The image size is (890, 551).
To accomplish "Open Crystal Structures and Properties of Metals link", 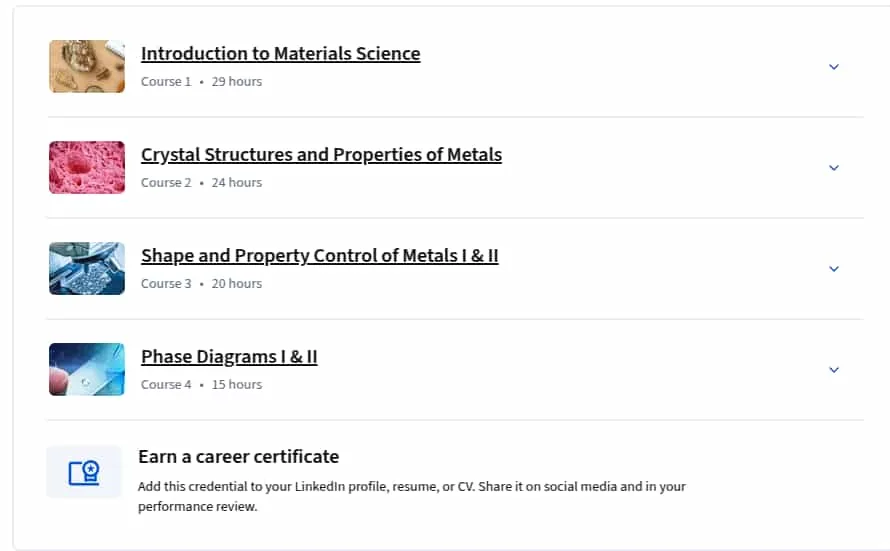I will click(321, 154).
